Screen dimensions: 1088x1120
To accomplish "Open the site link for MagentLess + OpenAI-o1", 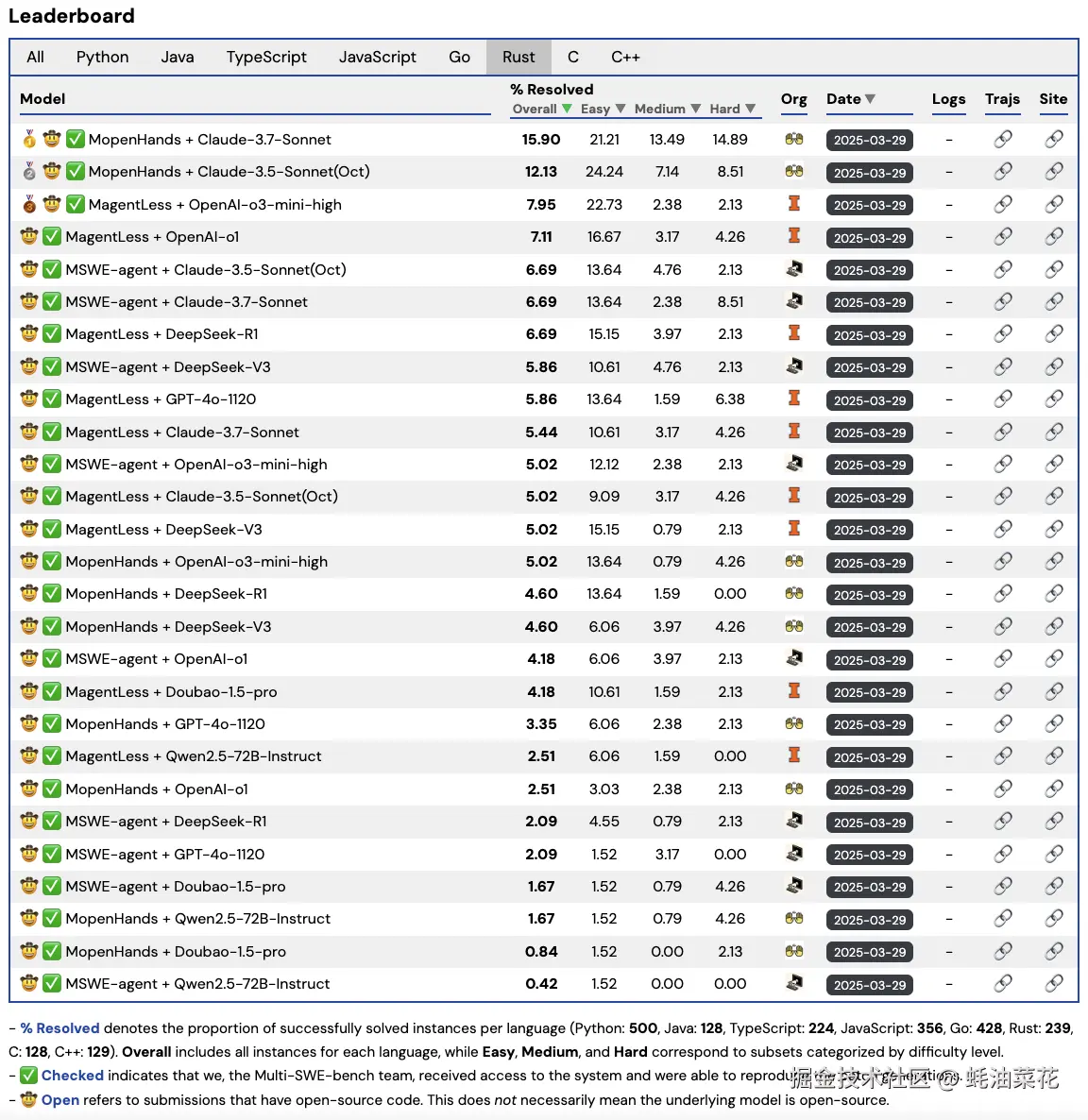I will pos(1053,237).
